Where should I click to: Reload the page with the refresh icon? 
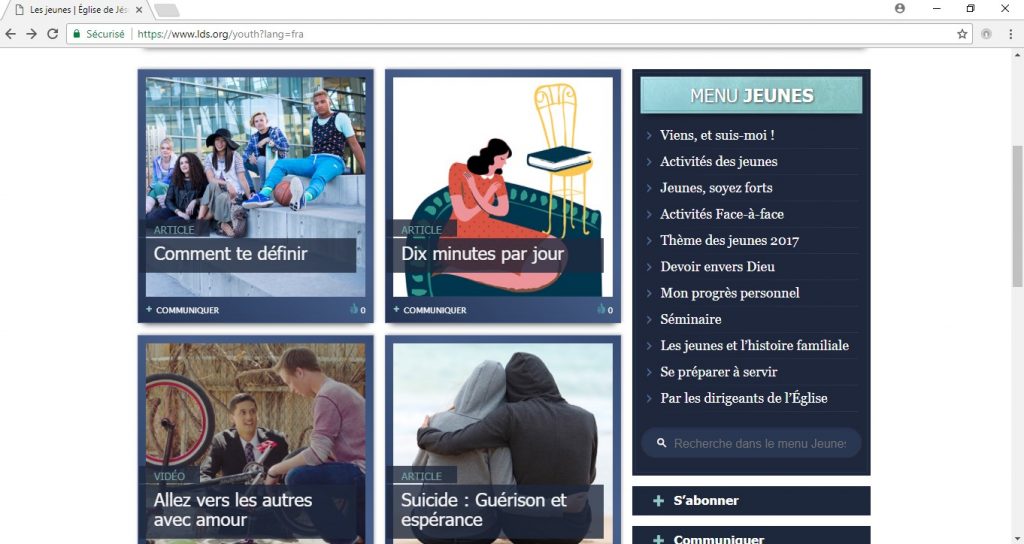53,34
